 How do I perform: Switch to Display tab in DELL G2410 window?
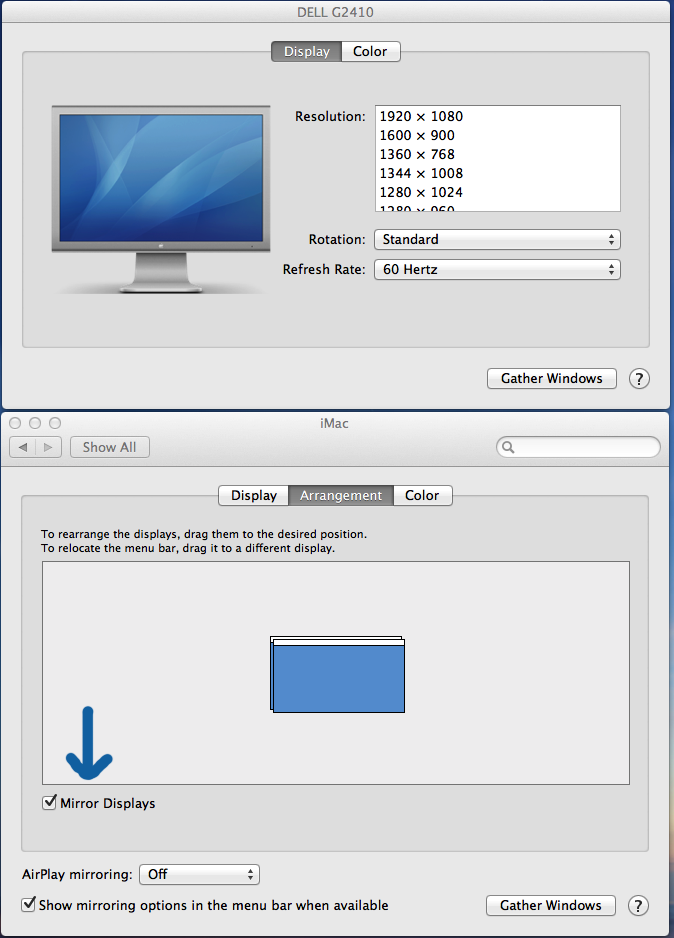click(306, 51)
